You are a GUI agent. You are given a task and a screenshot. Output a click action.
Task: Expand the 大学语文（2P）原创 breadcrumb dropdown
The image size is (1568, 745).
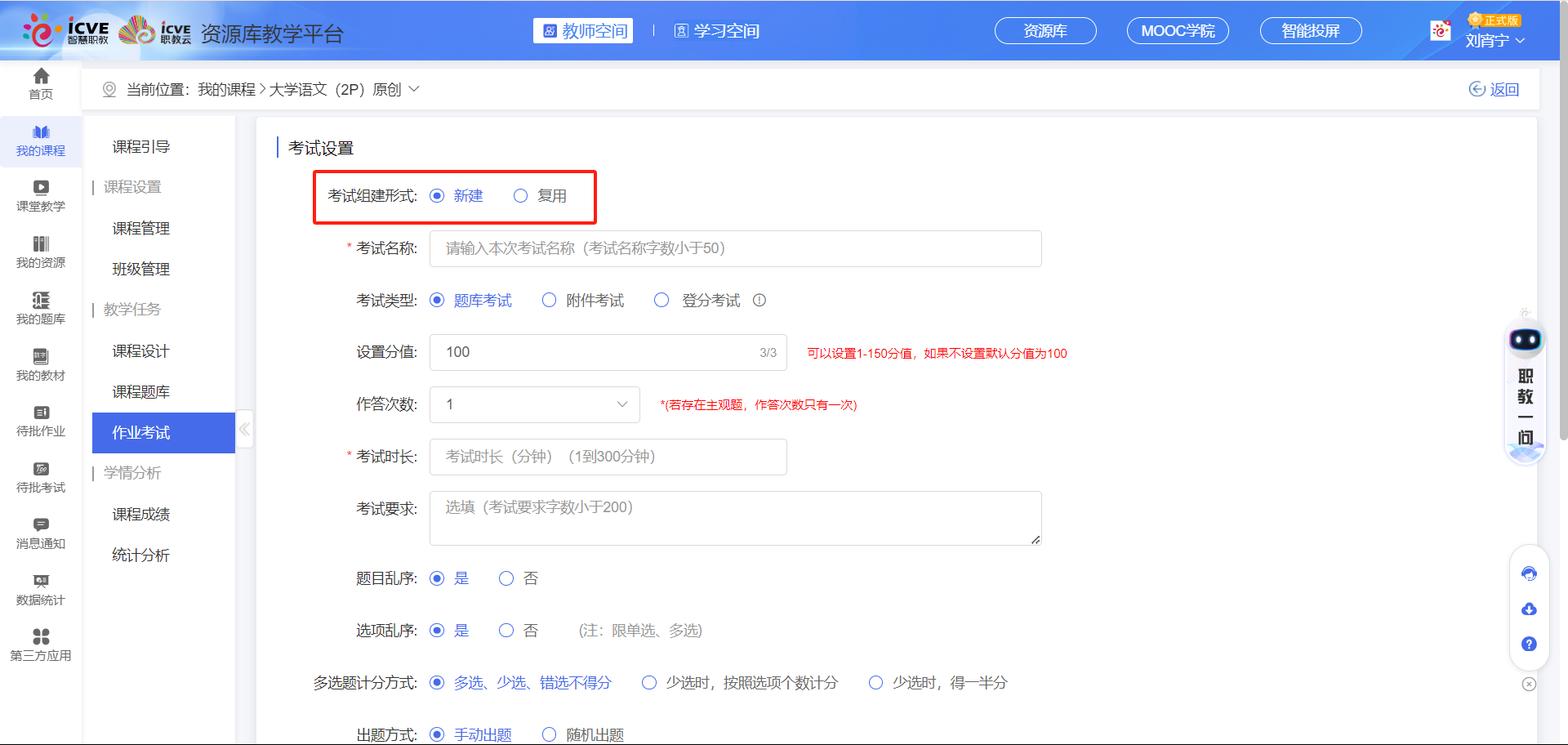click(x=414, y=89)
